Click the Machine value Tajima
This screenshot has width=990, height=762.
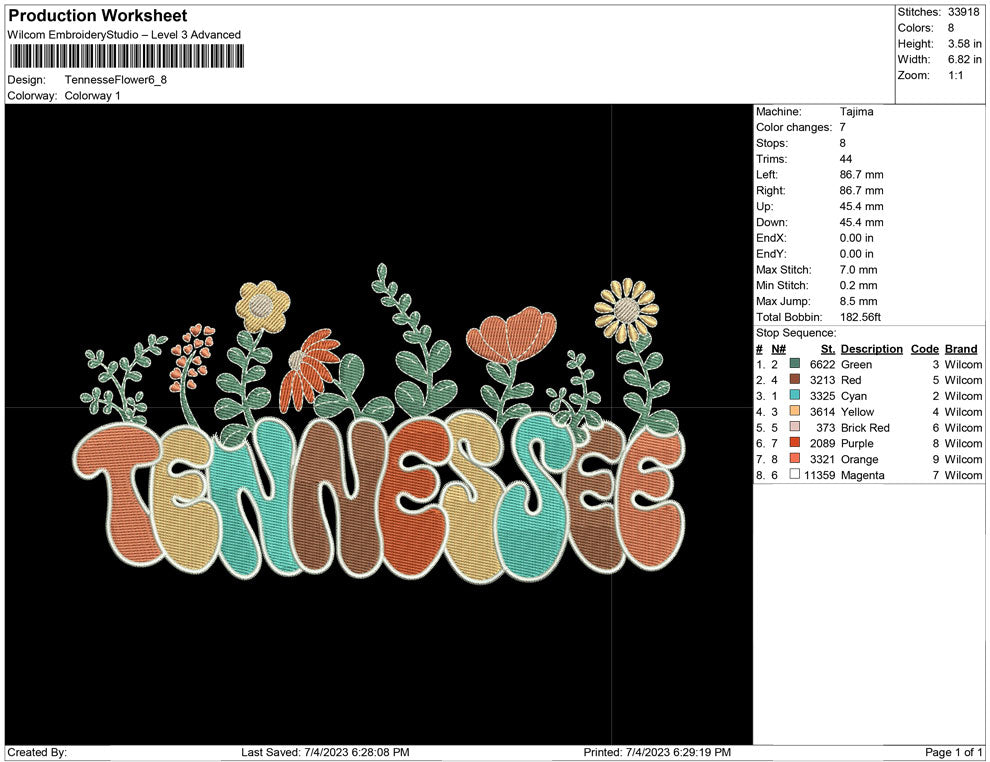point(856,112)
